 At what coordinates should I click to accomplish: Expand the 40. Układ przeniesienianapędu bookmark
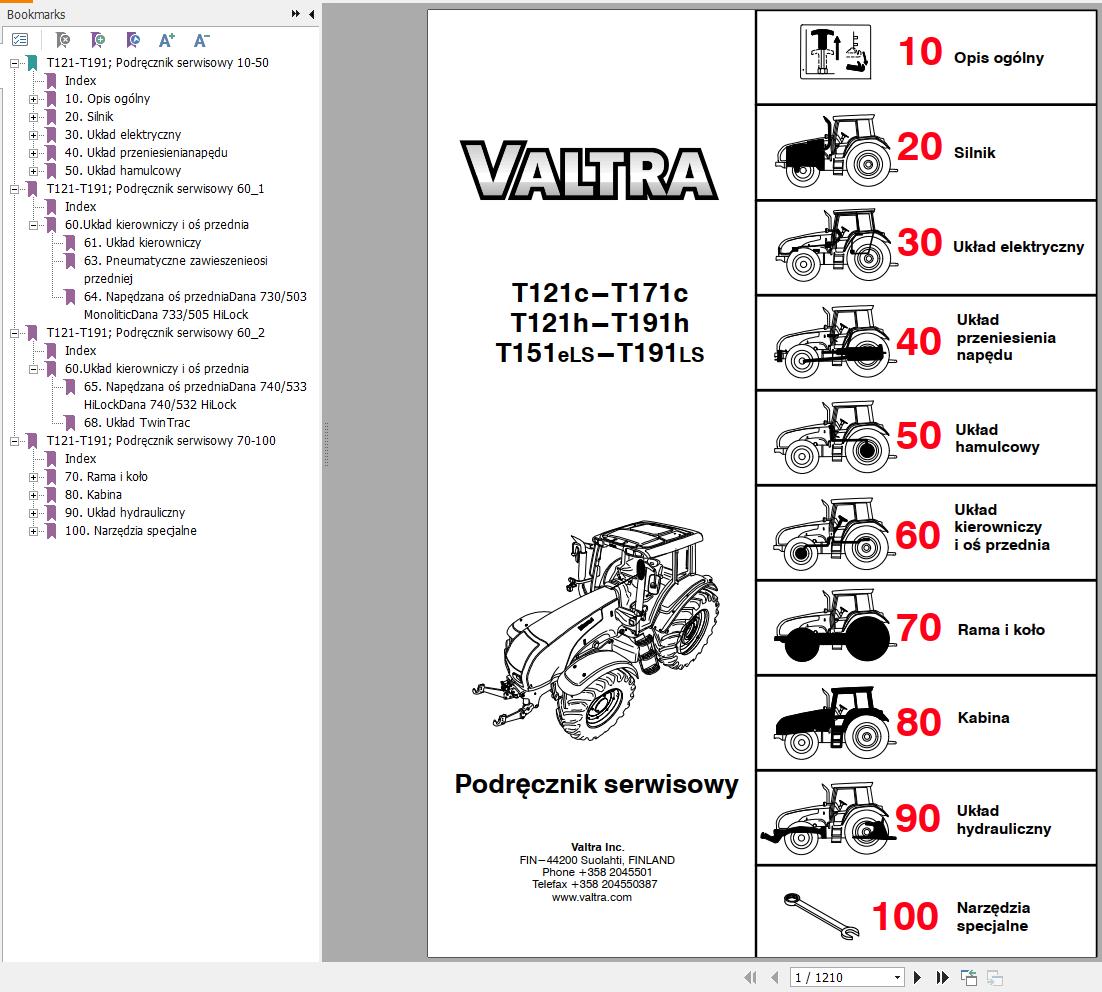point(33,153)
